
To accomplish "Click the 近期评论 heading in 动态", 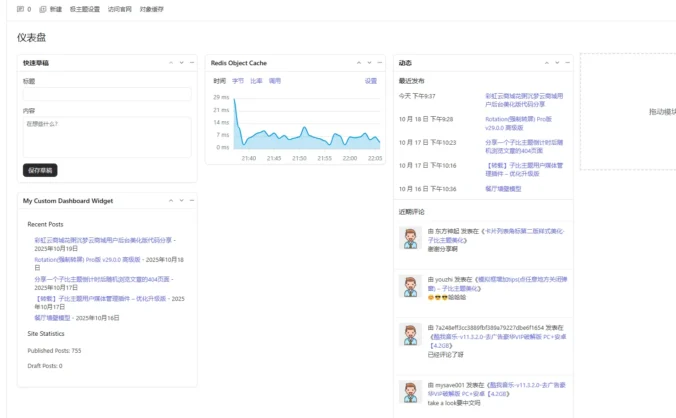I will [411, 212].
